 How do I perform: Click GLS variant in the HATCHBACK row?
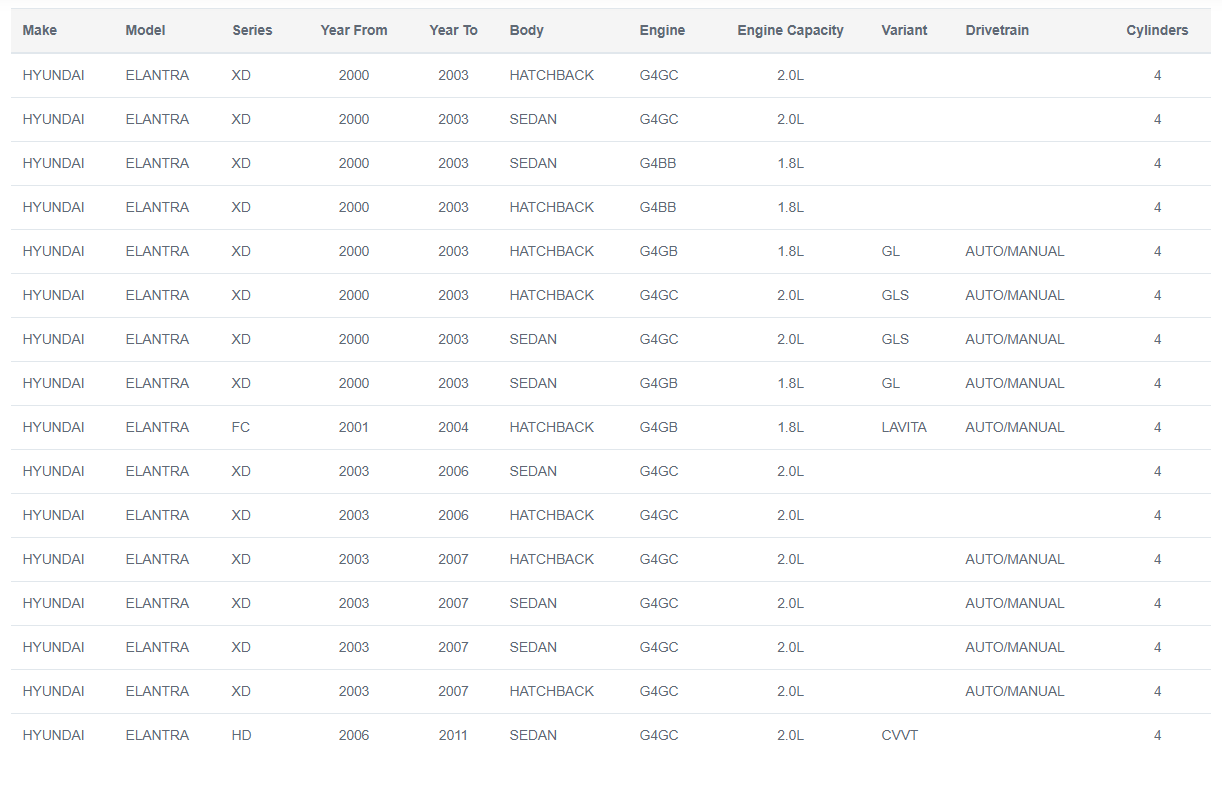(895, 295)
